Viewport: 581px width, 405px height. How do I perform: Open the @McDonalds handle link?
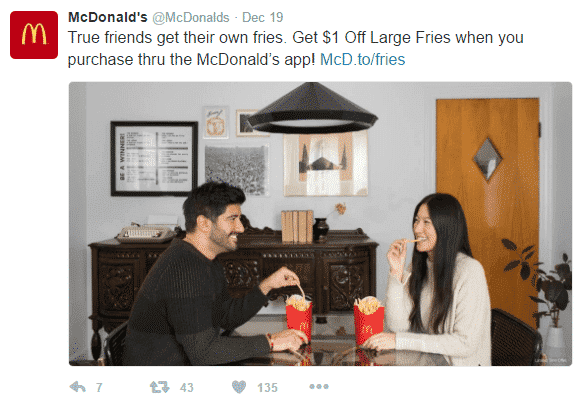[x=191, y=17]
